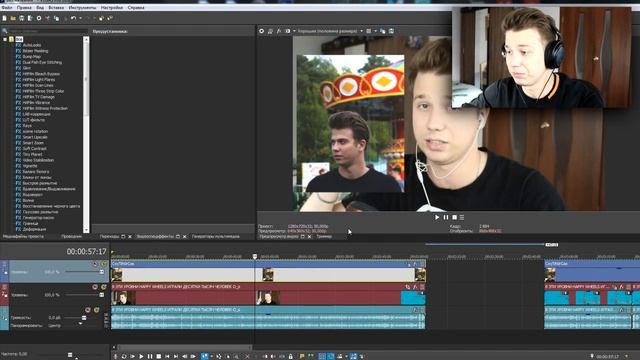Image resolution: width=640 pixels, height=360 pixels.
Task: Close the Видеоспецэффекты tab
Action: coord(184,236)
